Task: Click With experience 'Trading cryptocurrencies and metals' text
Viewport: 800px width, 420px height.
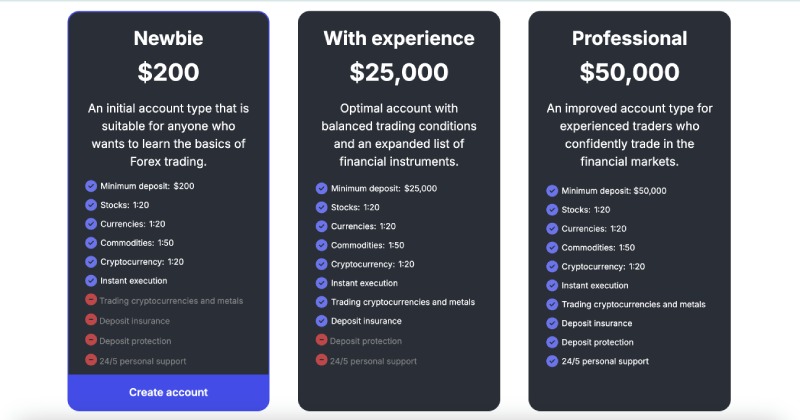Action: [403, 302]
